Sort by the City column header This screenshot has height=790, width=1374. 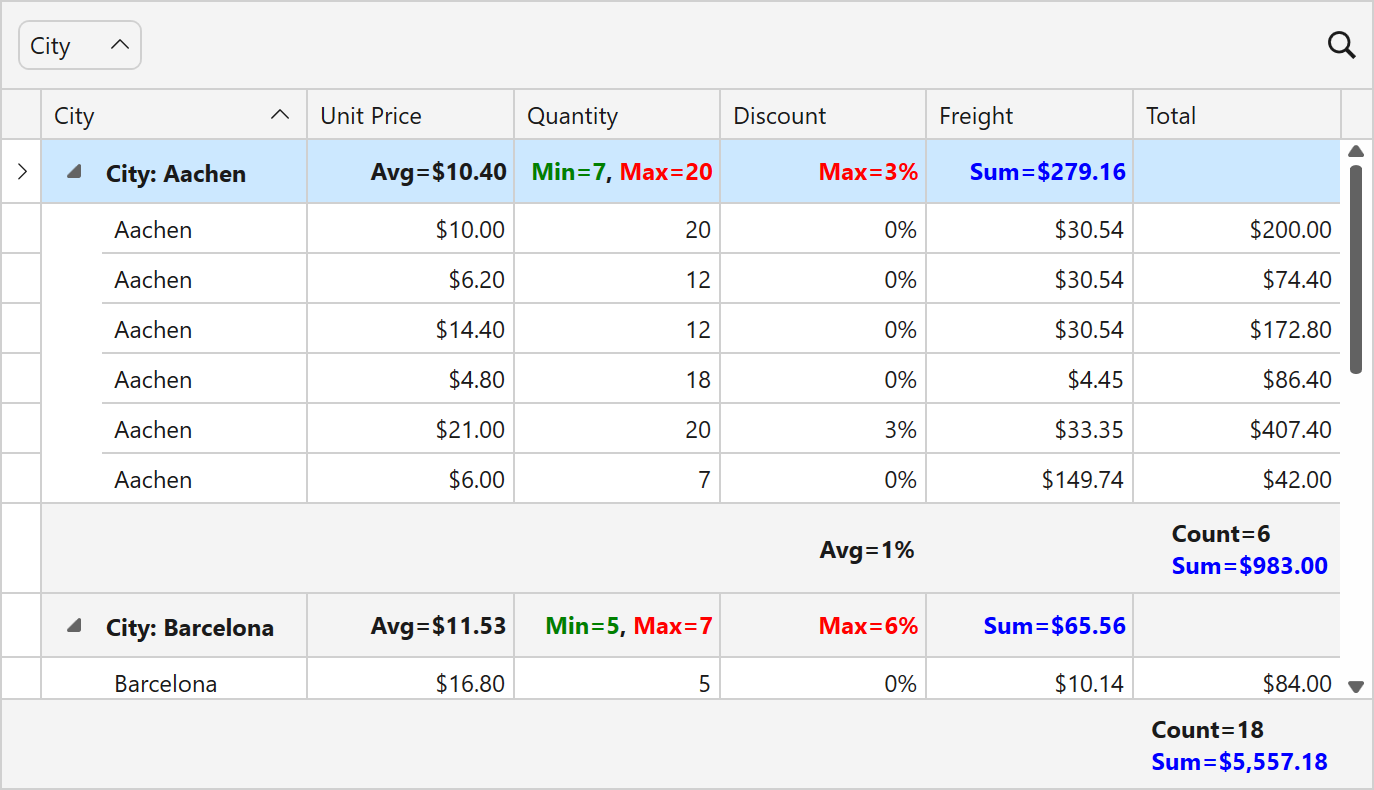[x=173, y=115]
